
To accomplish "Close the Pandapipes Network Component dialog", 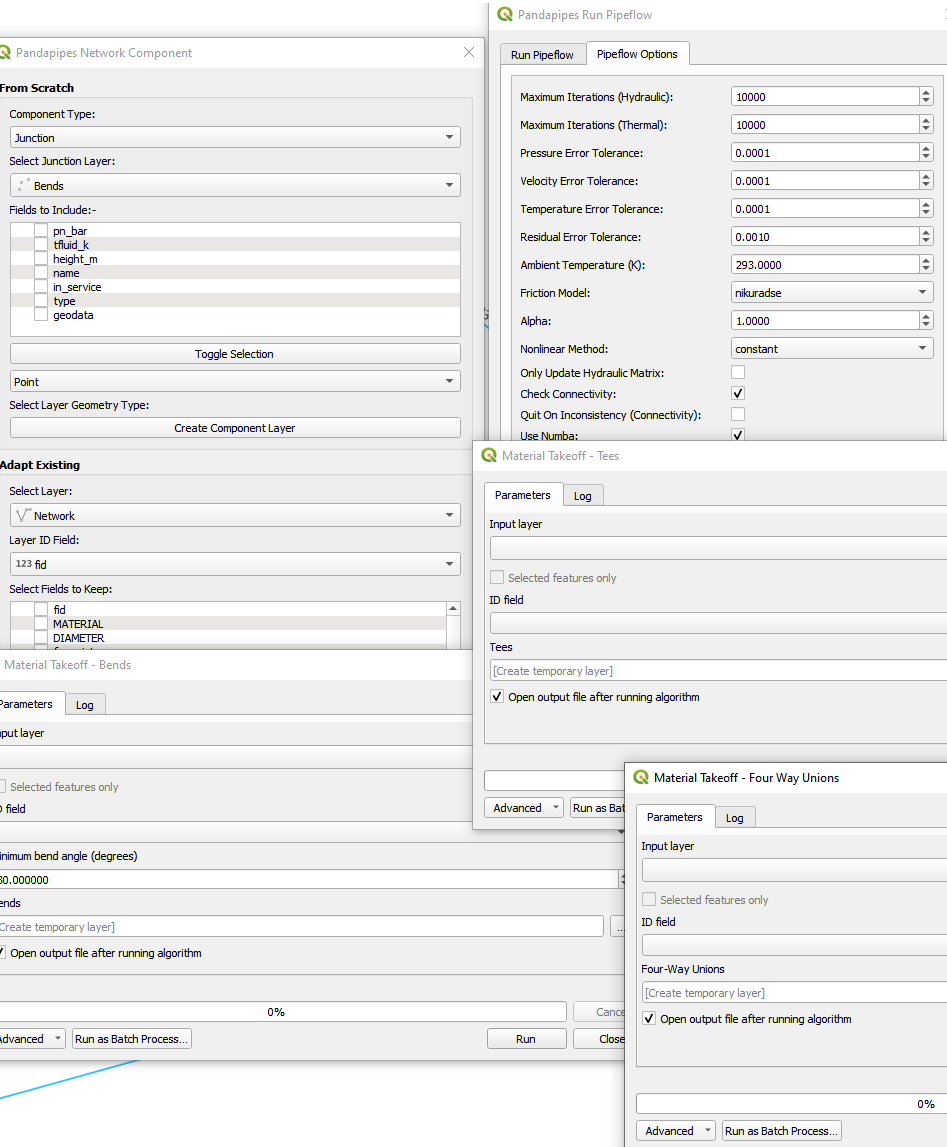I will point(469,52).
